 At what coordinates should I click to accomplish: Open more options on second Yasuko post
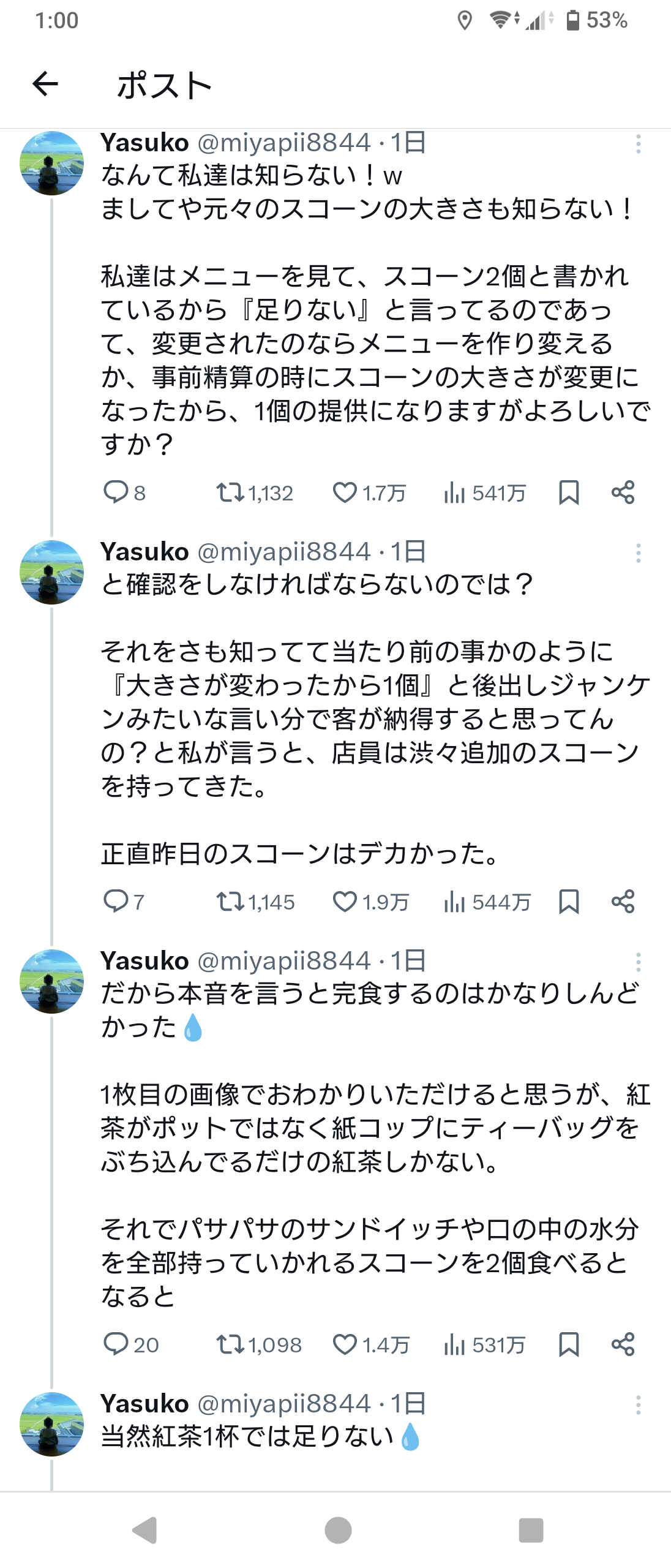pyautogui.click(x=638, y=553)
